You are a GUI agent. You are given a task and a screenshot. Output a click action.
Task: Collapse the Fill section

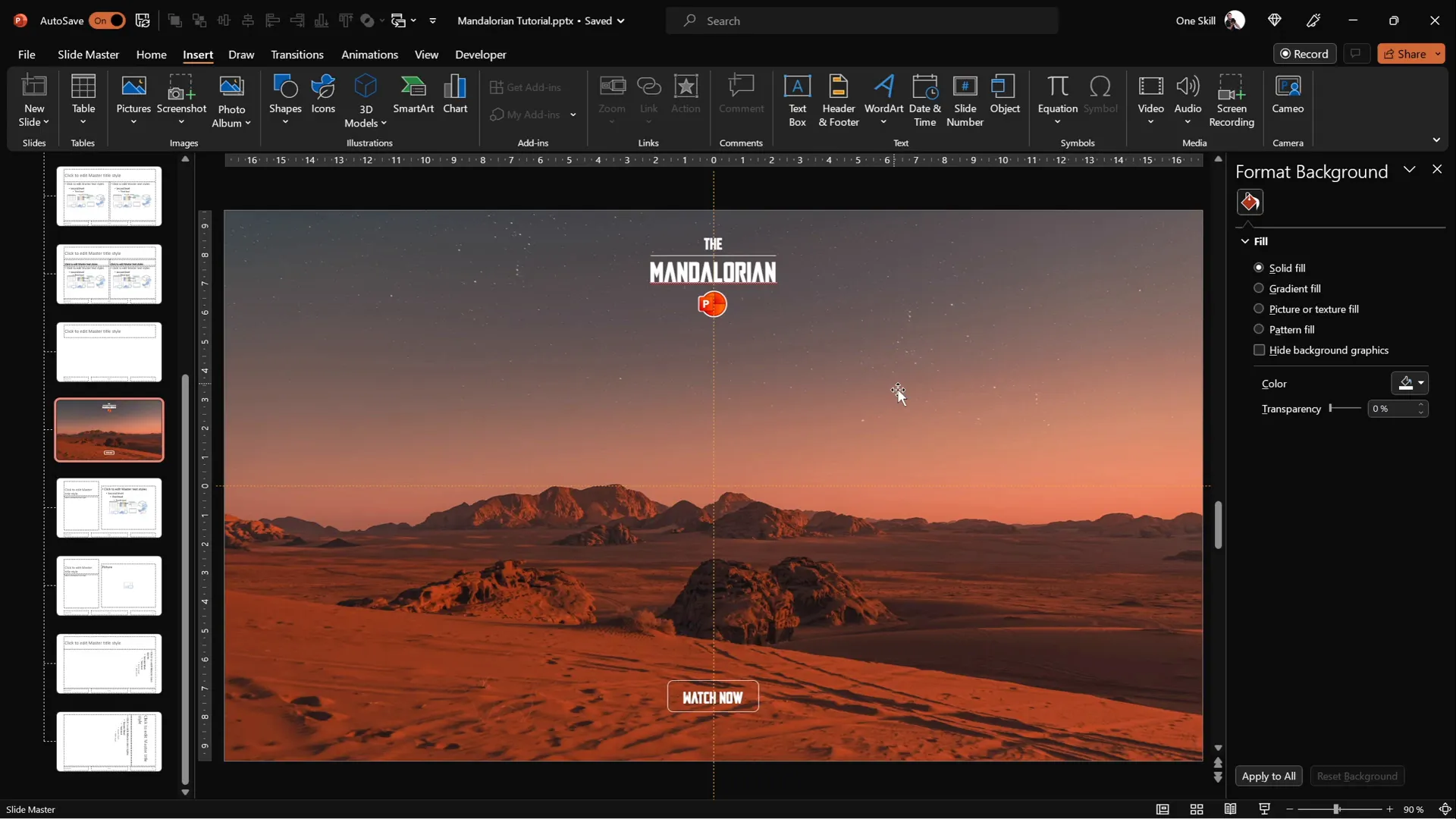1245,241
